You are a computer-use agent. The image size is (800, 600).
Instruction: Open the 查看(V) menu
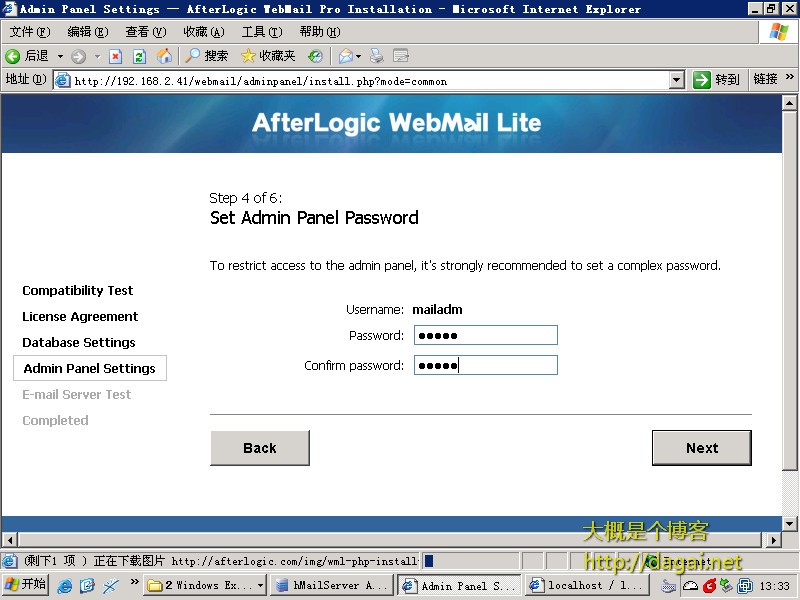[146, 32]
